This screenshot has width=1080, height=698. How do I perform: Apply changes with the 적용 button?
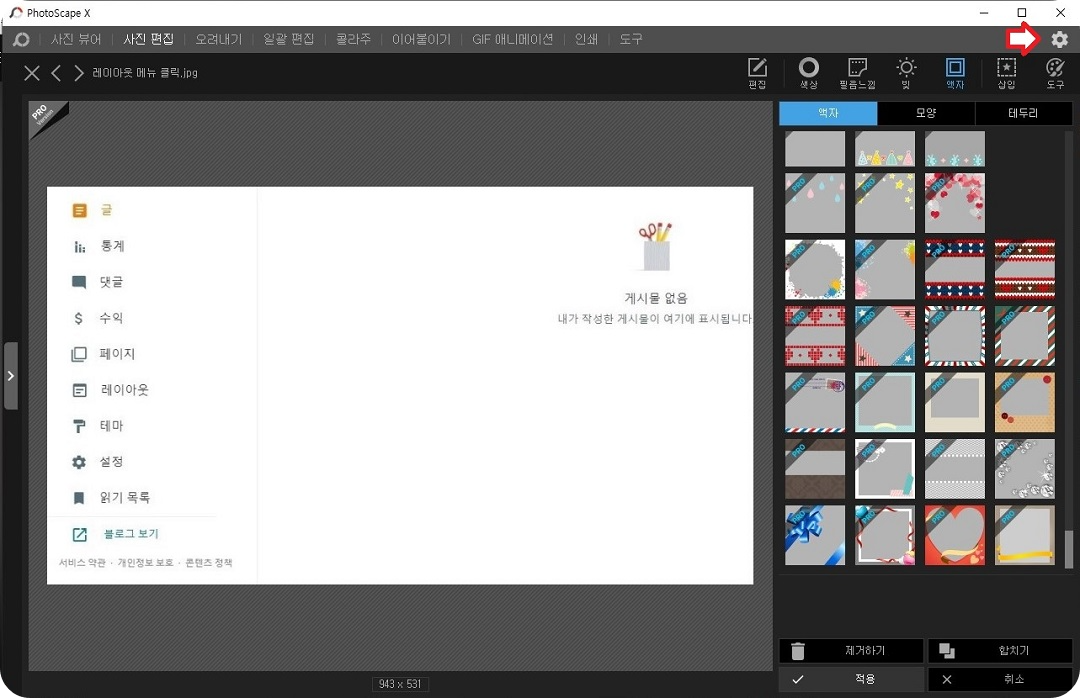coord(851,679)
